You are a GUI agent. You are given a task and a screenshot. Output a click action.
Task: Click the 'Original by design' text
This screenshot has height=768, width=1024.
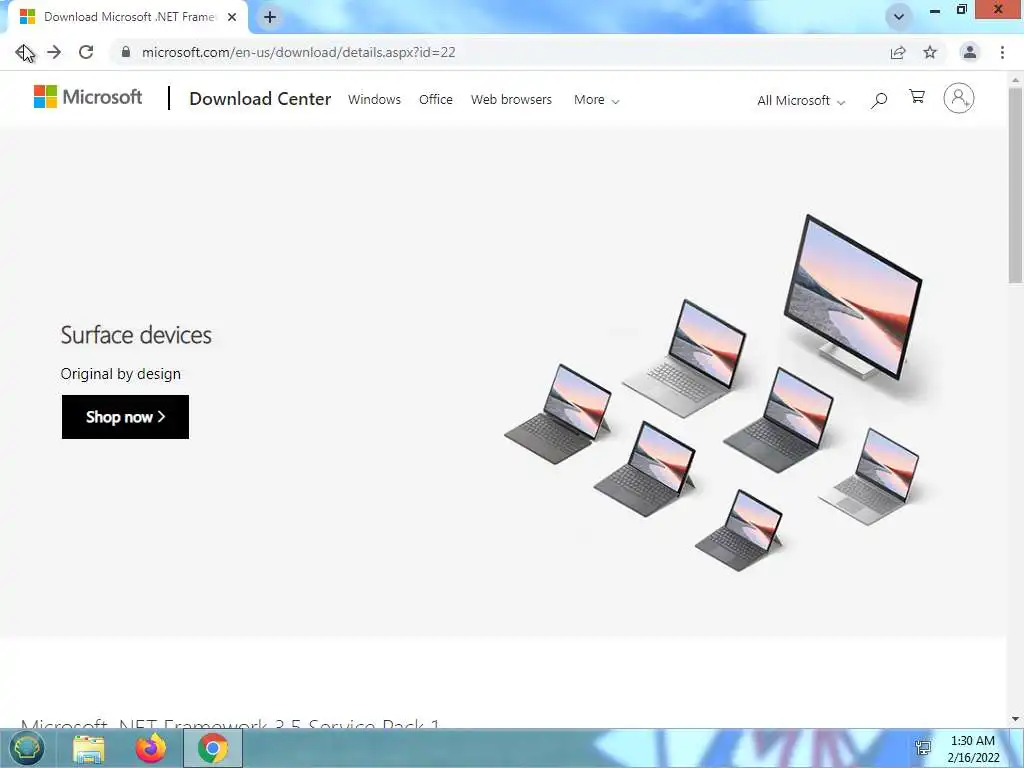click(x=121, y=374)
